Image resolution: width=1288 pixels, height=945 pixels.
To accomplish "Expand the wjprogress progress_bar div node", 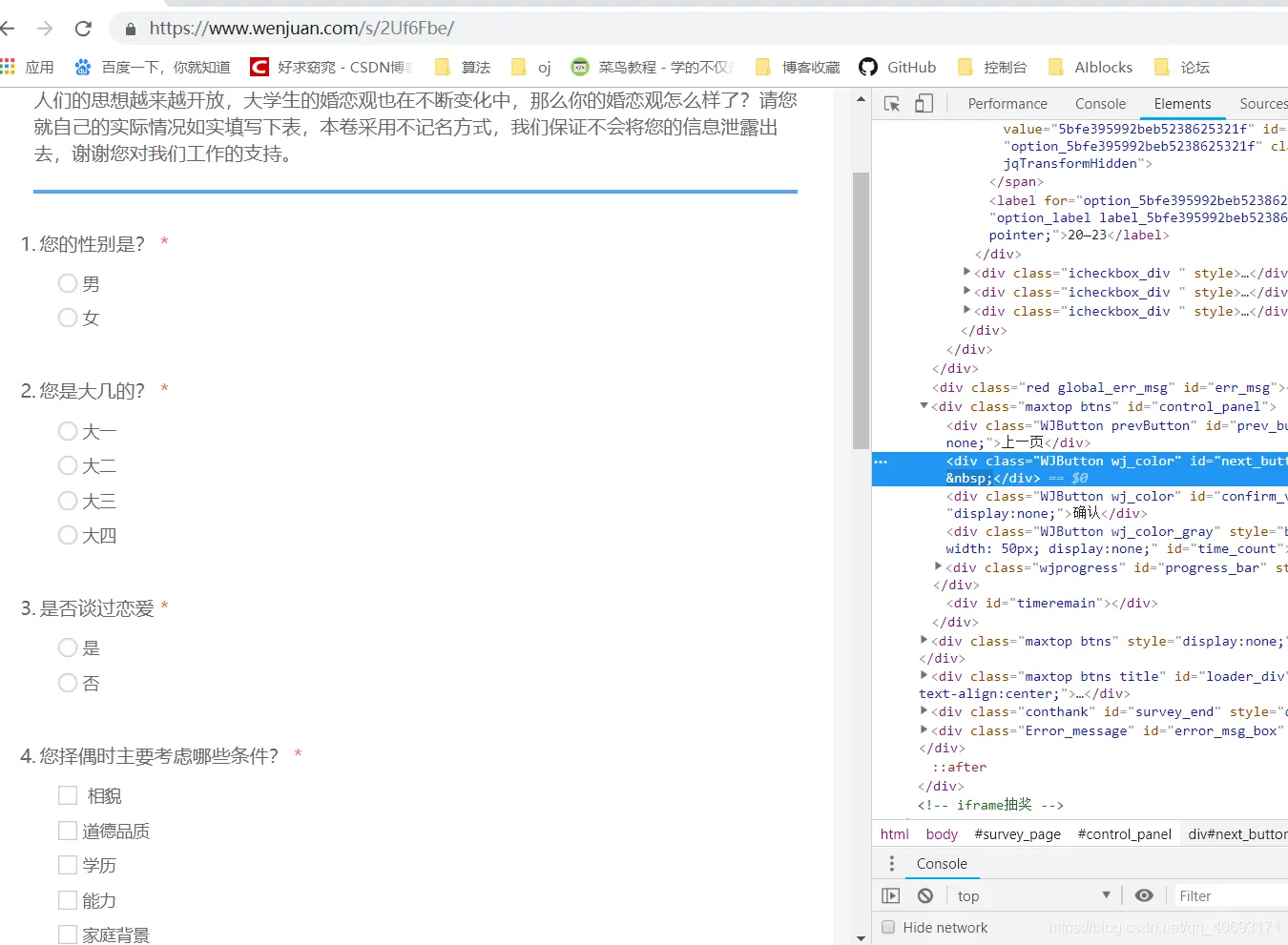I will pyautogui.click(x=938, y=566).
